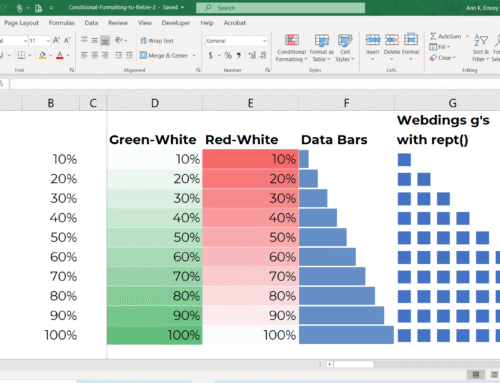Expand the Merge & Center dropdown arrow

point(194,55)
